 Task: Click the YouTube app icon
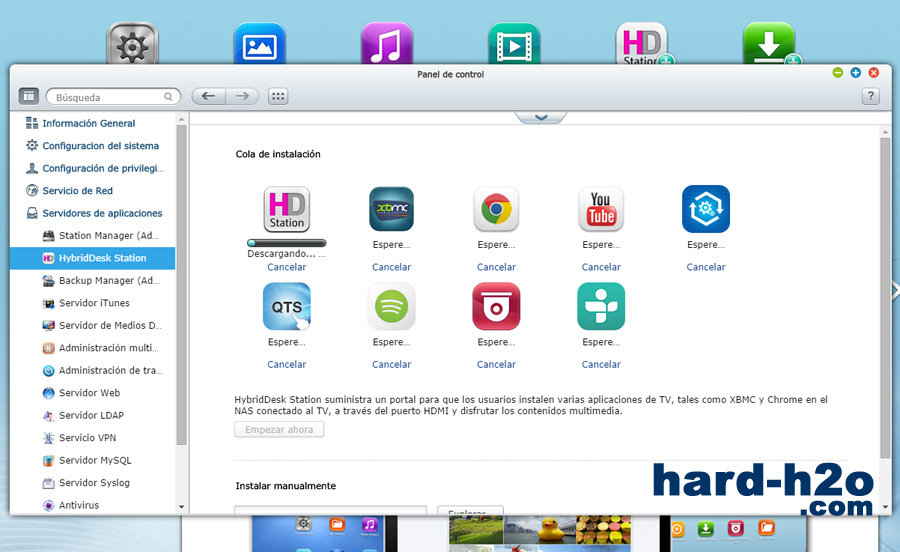pos(601,209)
